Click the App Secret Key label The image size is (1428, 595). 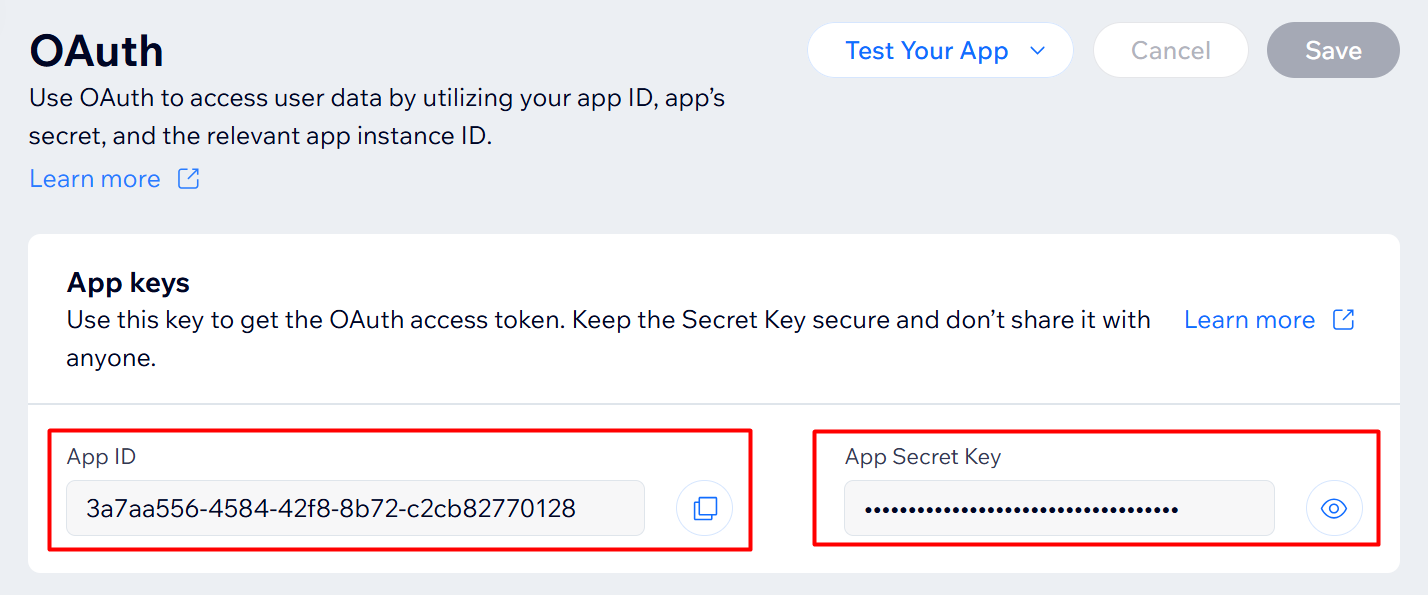(923, 457)
